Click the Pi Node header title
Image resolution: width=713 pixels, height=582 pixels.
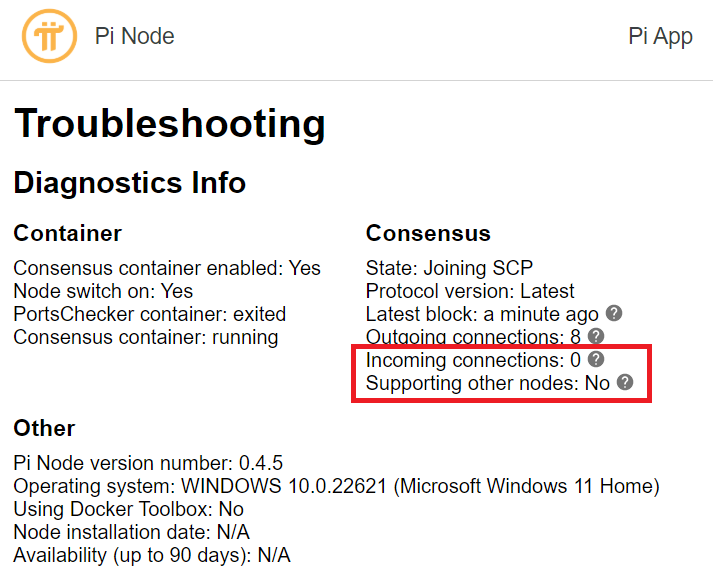[134, 37]
